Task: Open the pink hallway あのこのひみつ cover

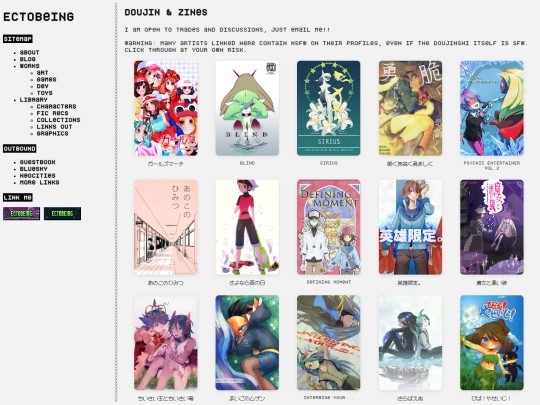Action: click(x=166, y=227)
